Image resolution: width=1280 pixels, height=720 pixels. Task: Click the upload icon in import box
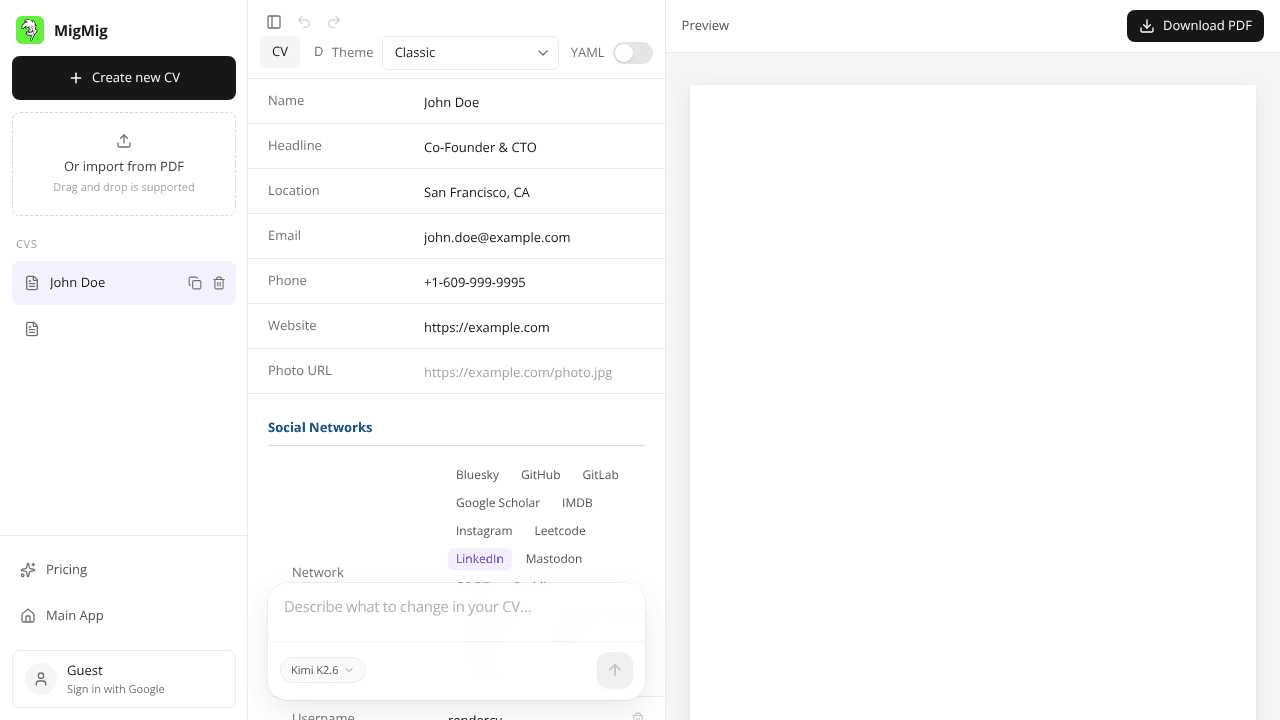pyautogui.click(x=124, y=141)
